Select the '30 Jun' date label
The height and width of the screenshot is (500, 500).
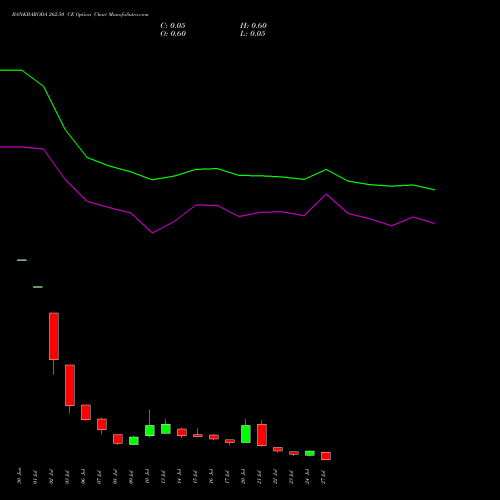click(x=19, y=476)
